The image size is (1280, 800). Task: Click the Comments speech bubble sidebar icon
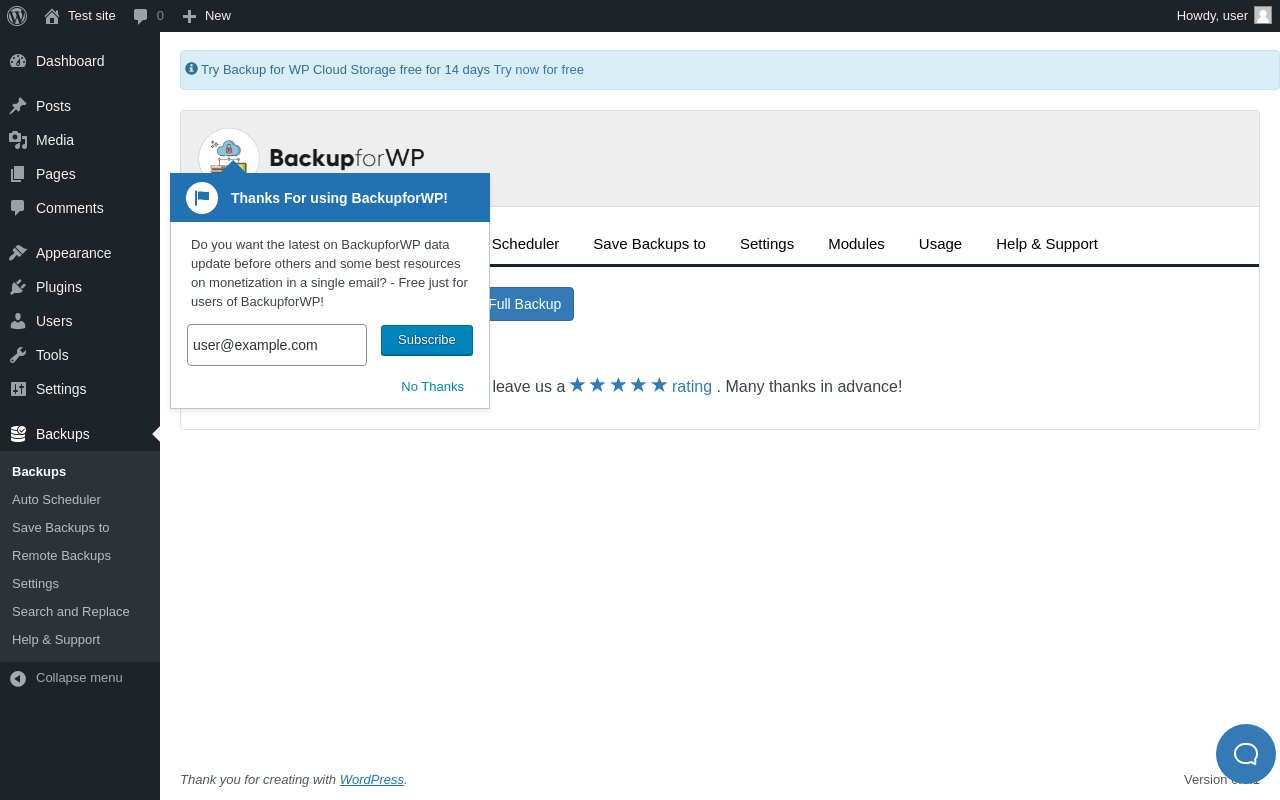coord(18,208)
